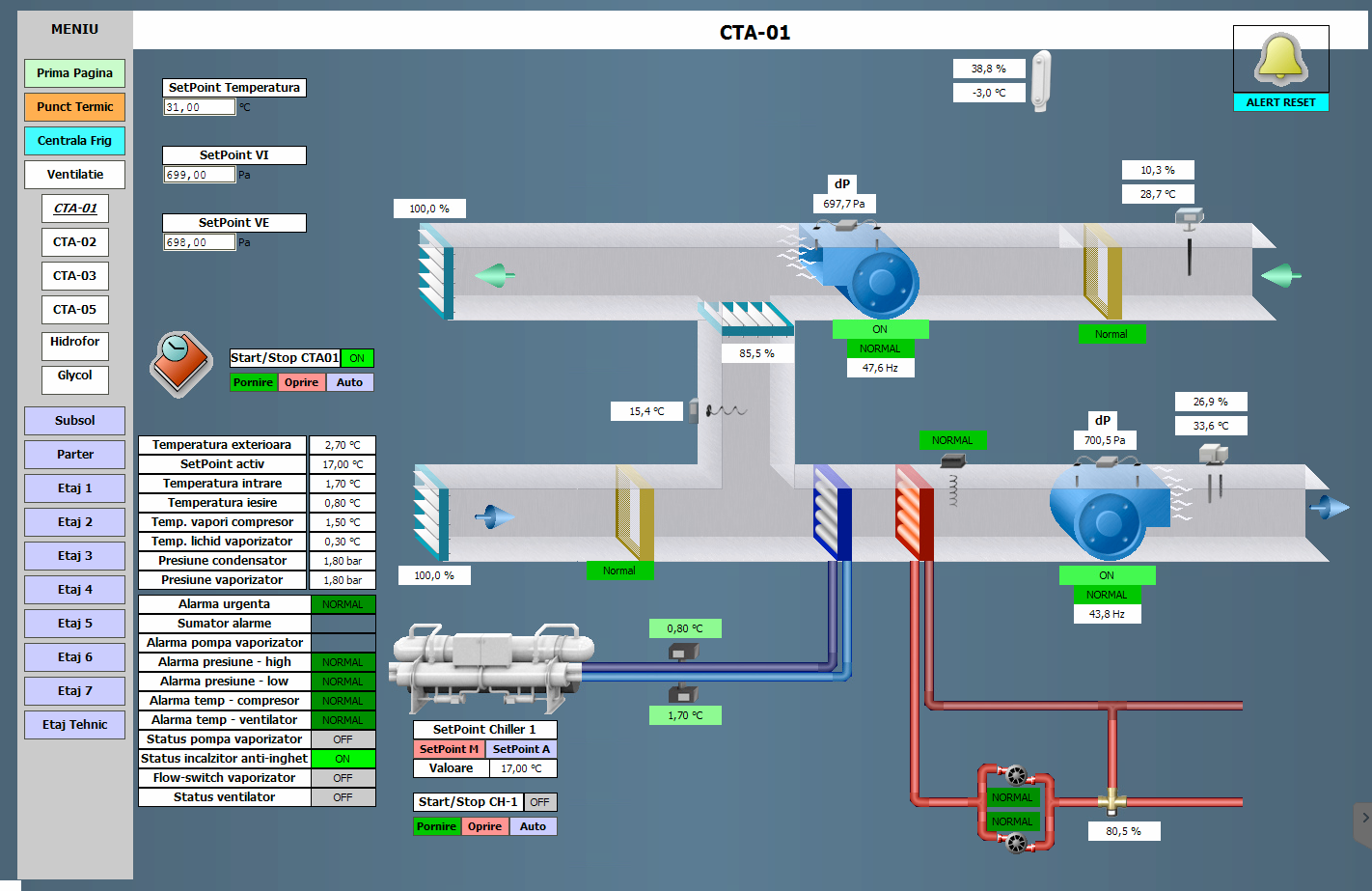Click the dP sensor above upper fan

(x=846, y=224)
